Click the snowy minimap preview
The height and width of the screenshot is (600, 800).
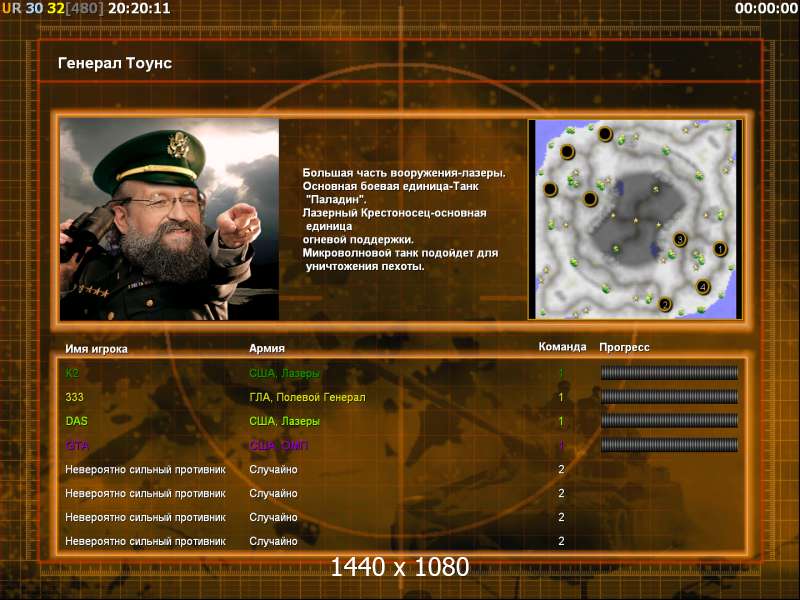(x=635, y=219)
